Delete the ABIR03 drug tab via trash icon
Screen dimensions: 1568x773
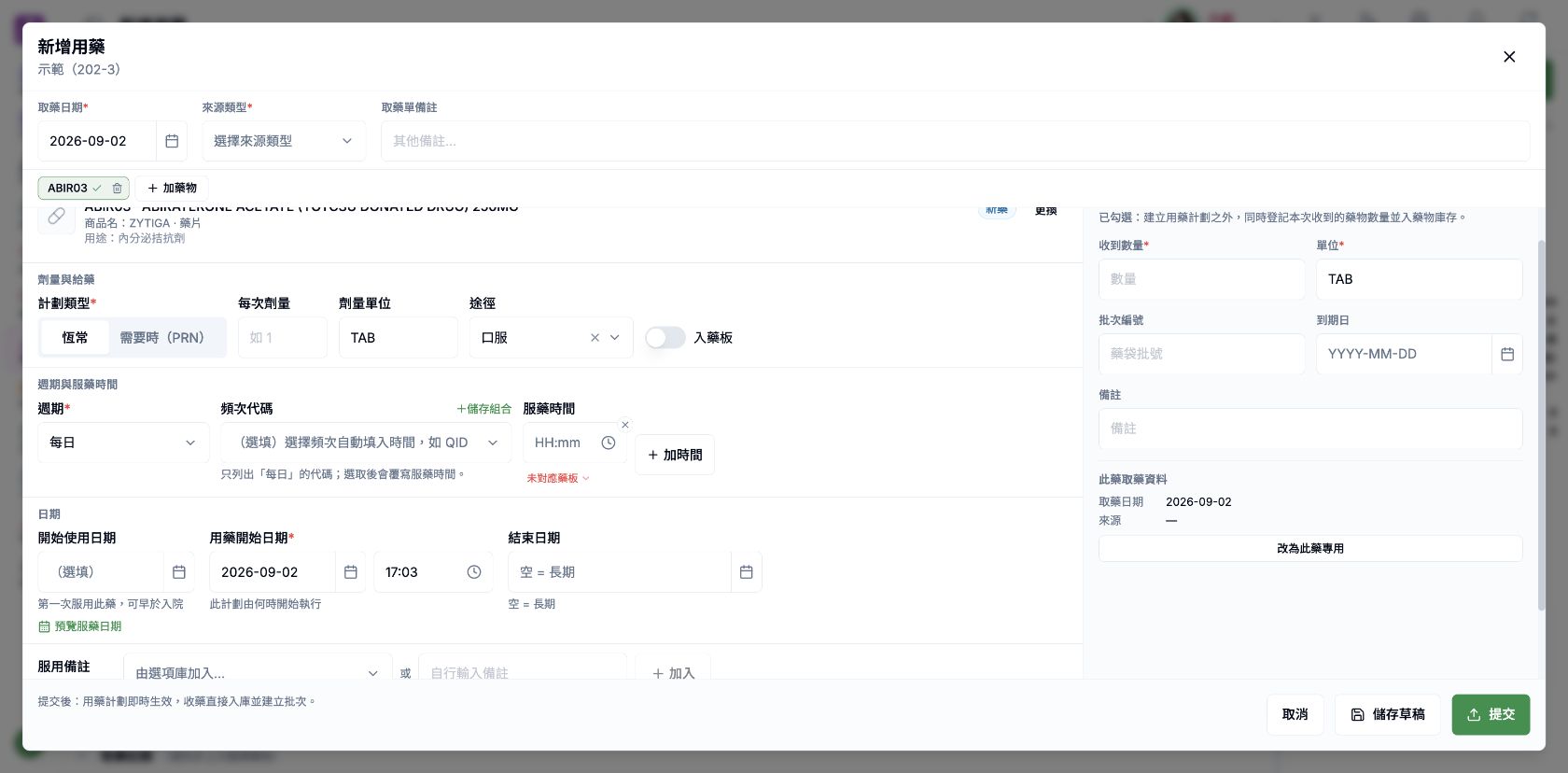[117, 188]
